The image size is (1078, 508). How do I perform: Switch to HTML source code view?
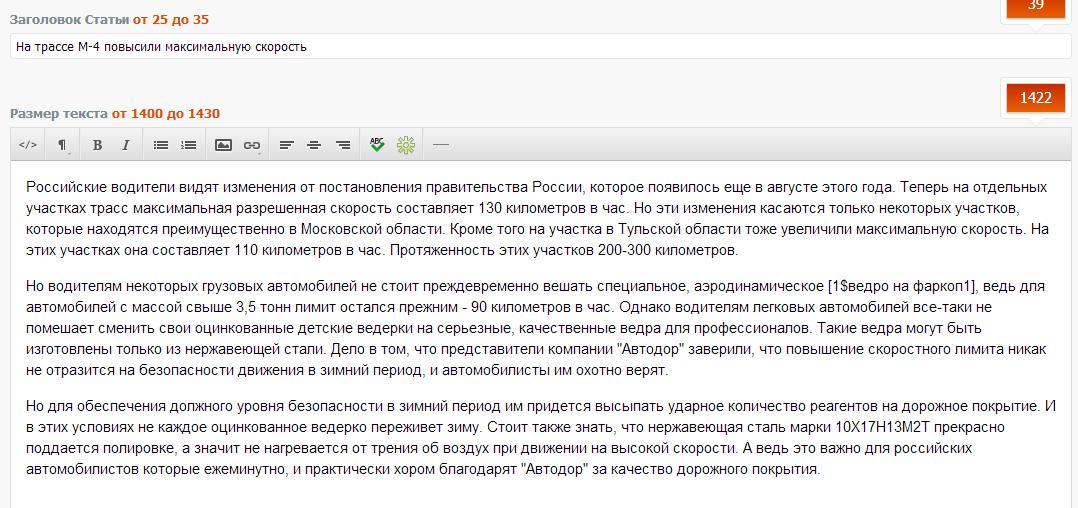[28, 145]
